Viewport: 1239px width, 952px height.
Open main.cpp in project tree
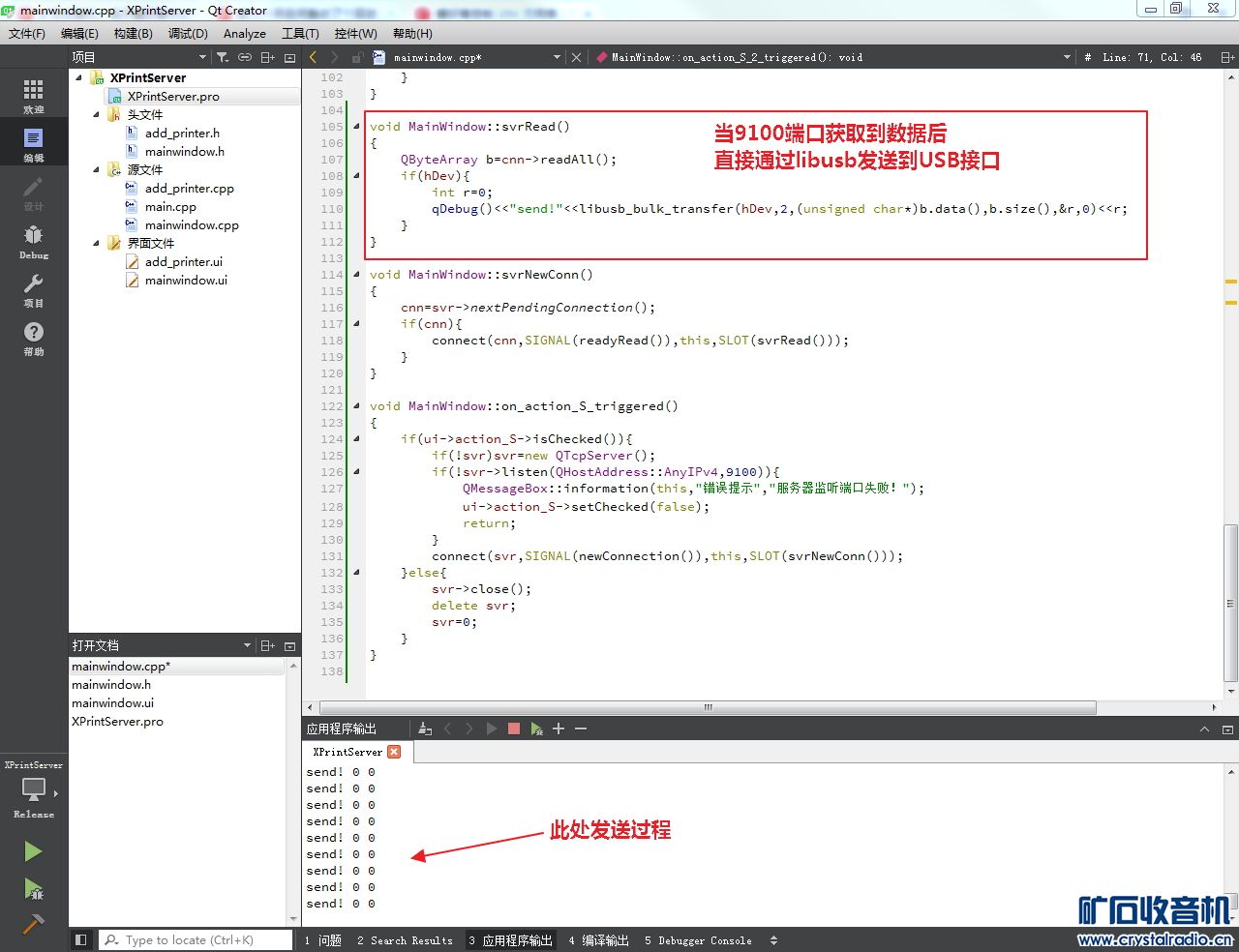170,206
